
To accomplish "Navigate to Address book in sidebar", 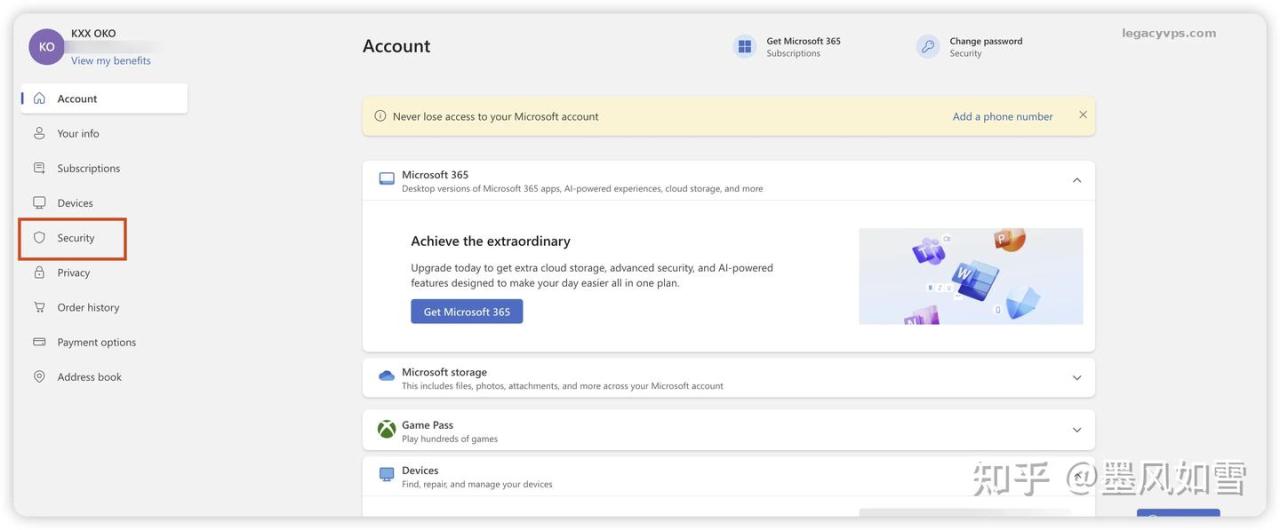I will [x=89, y=378].
